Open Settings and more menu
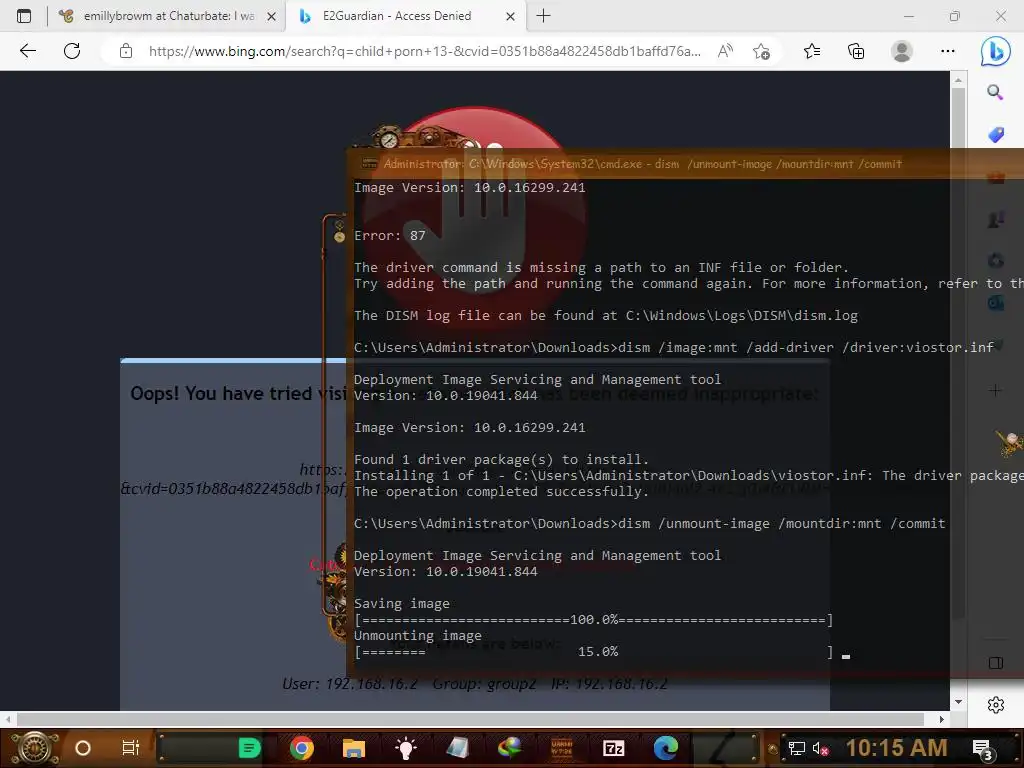Screen dimensions: 1024x768 coord(948,51)
